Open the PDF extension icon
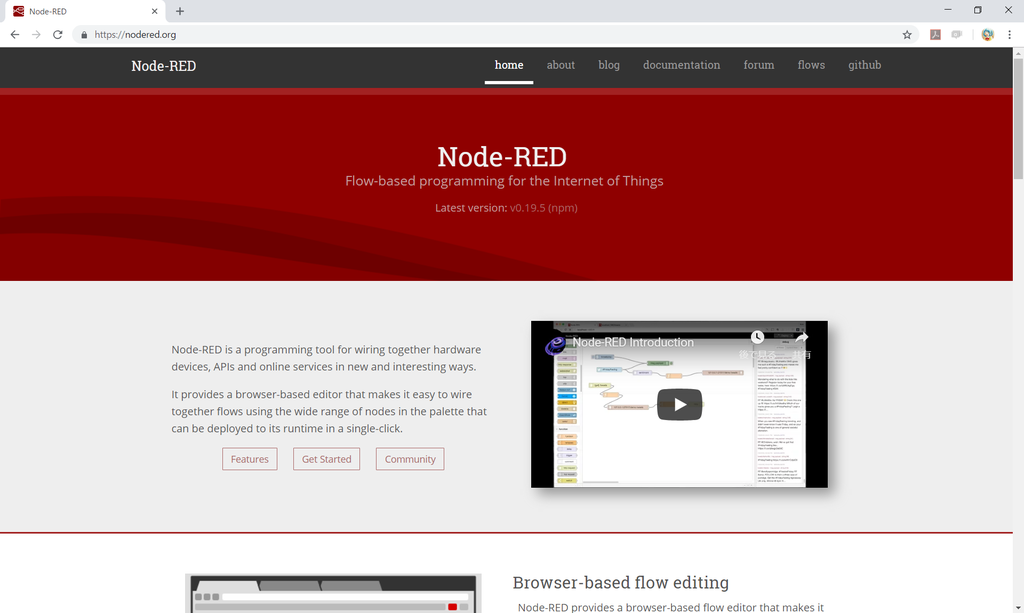The image size is (1024, 613). (935, 35)
